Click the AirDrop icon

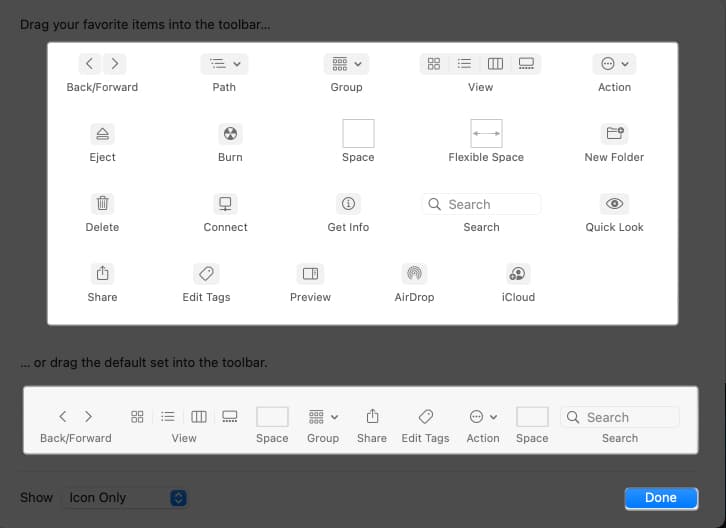(x=414, y=274)
